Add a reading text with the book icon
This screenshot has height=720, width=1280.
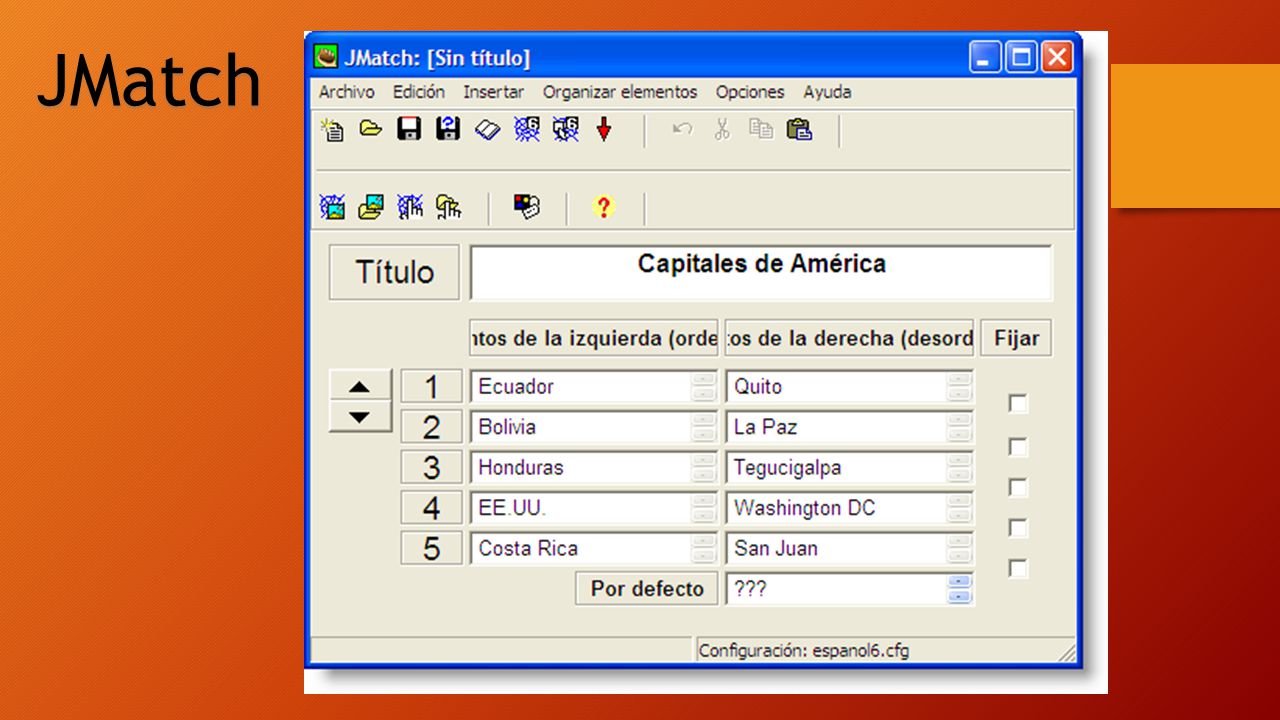pyautogui.click(x=487, y=129)
